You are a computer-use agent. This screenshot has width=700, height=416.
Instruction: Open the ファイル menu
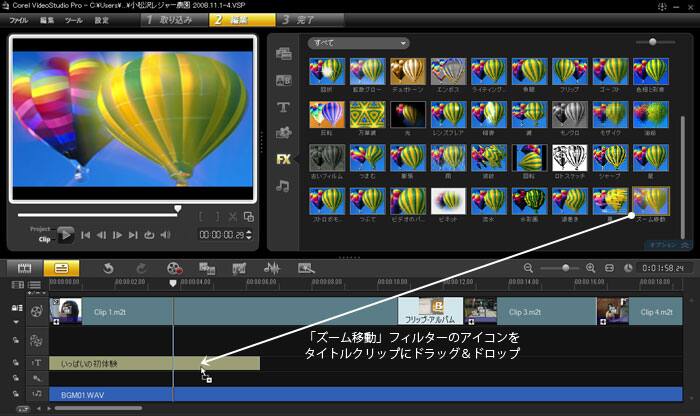[x=18, y=20]
